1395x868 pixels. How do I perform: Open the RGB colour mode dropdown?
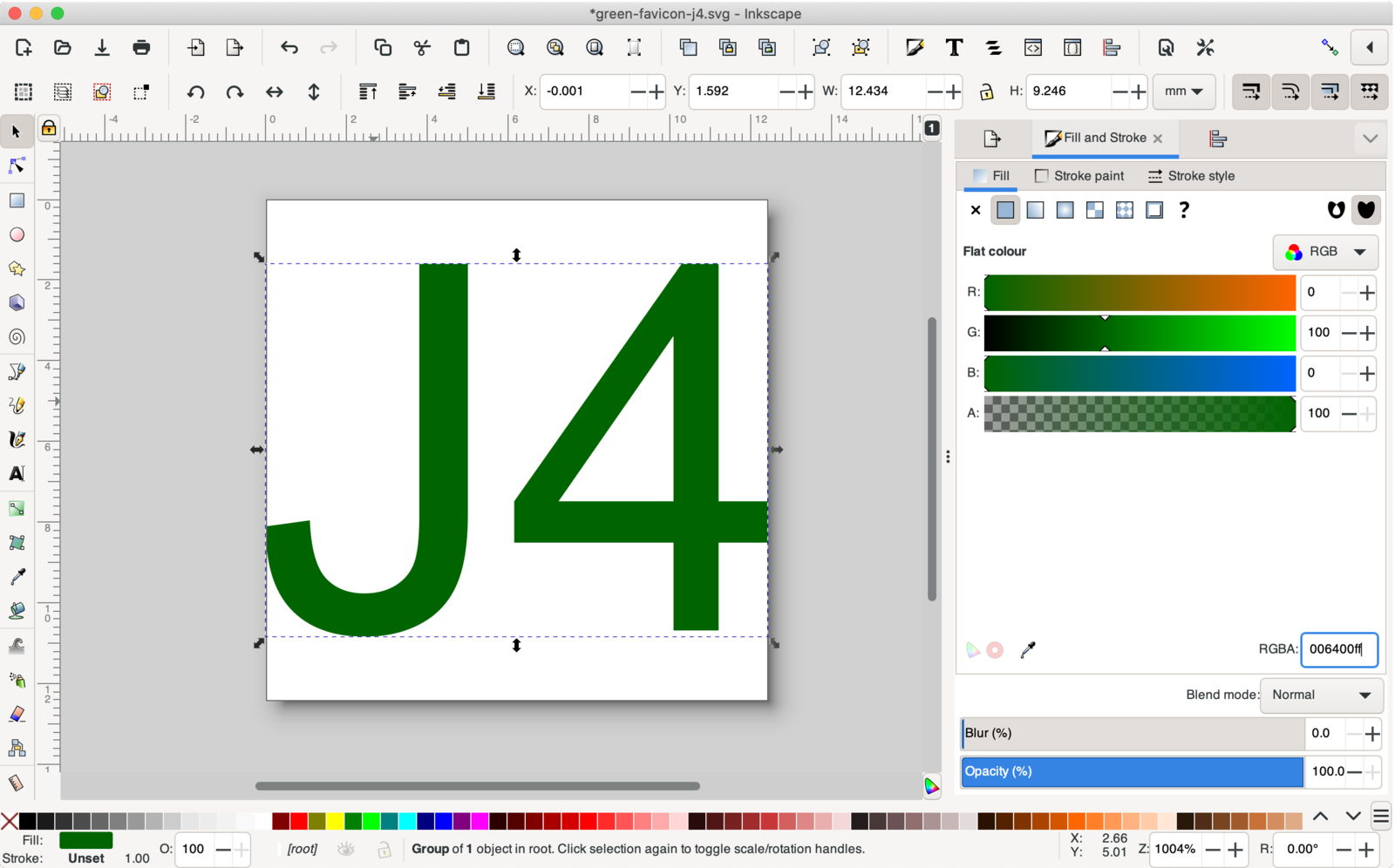[x=1324, y=252]
